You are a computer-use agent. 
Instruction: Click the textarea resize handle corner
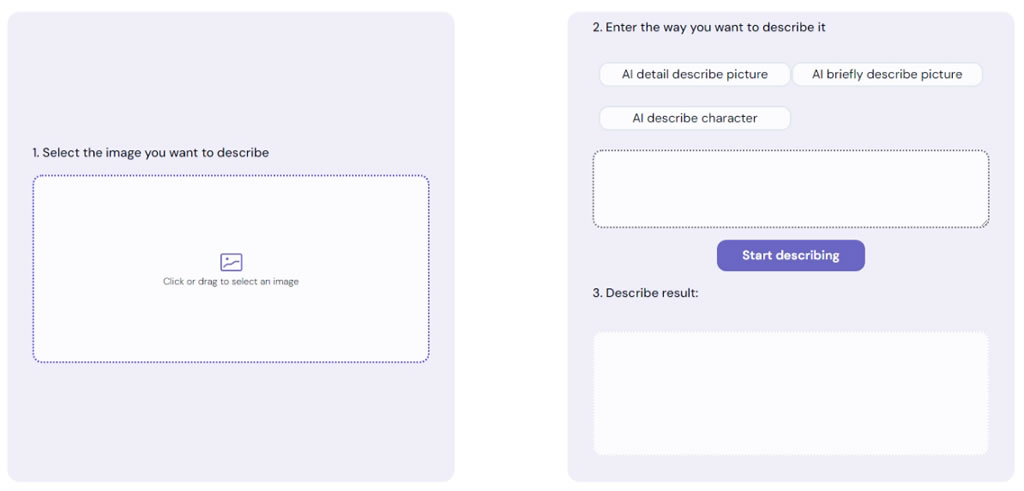tap(985, 223)
